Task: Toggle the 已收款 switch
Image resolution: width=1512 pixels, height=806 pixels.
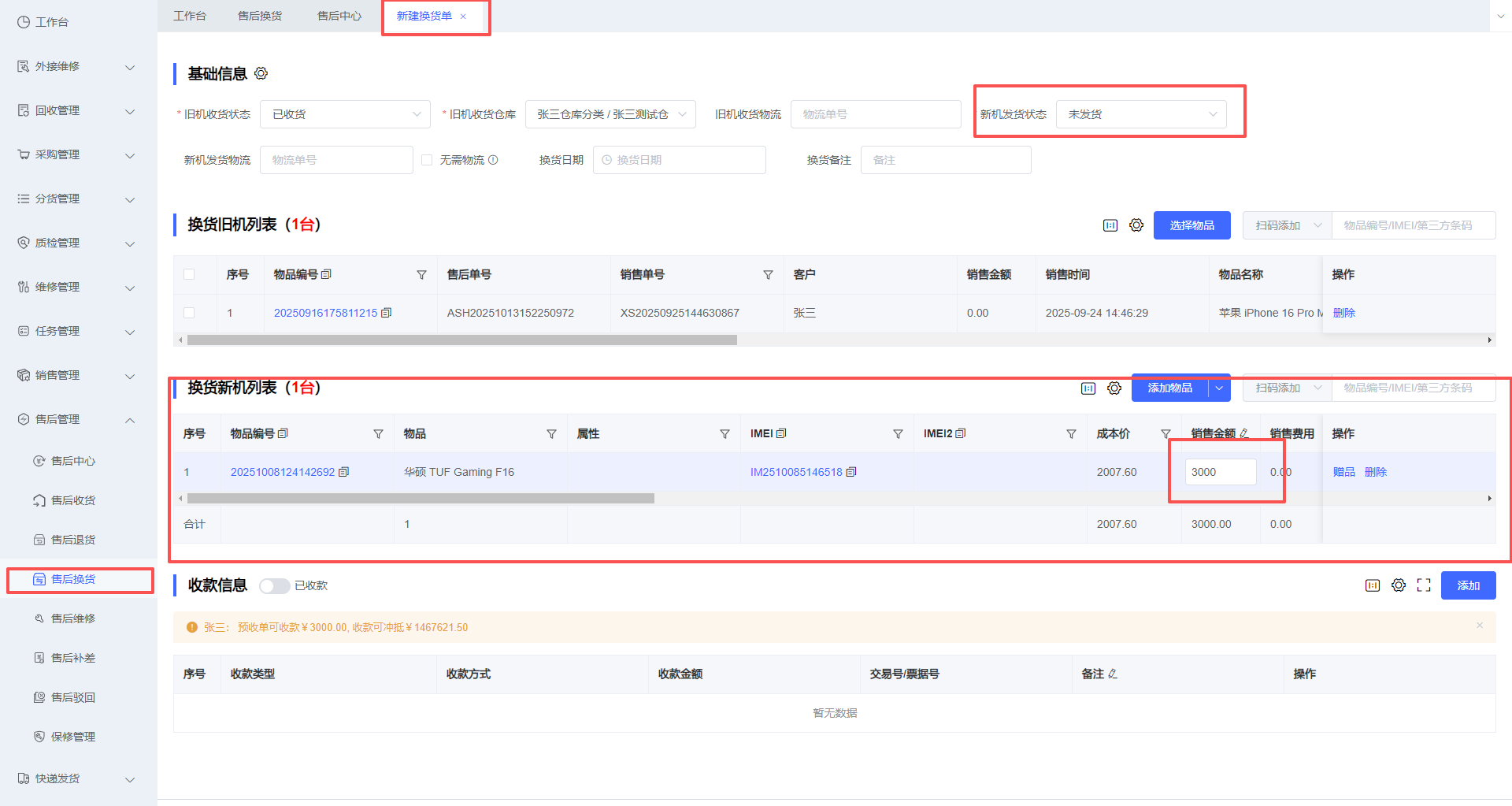Action: pyautogui.click(x=275, y=586)
